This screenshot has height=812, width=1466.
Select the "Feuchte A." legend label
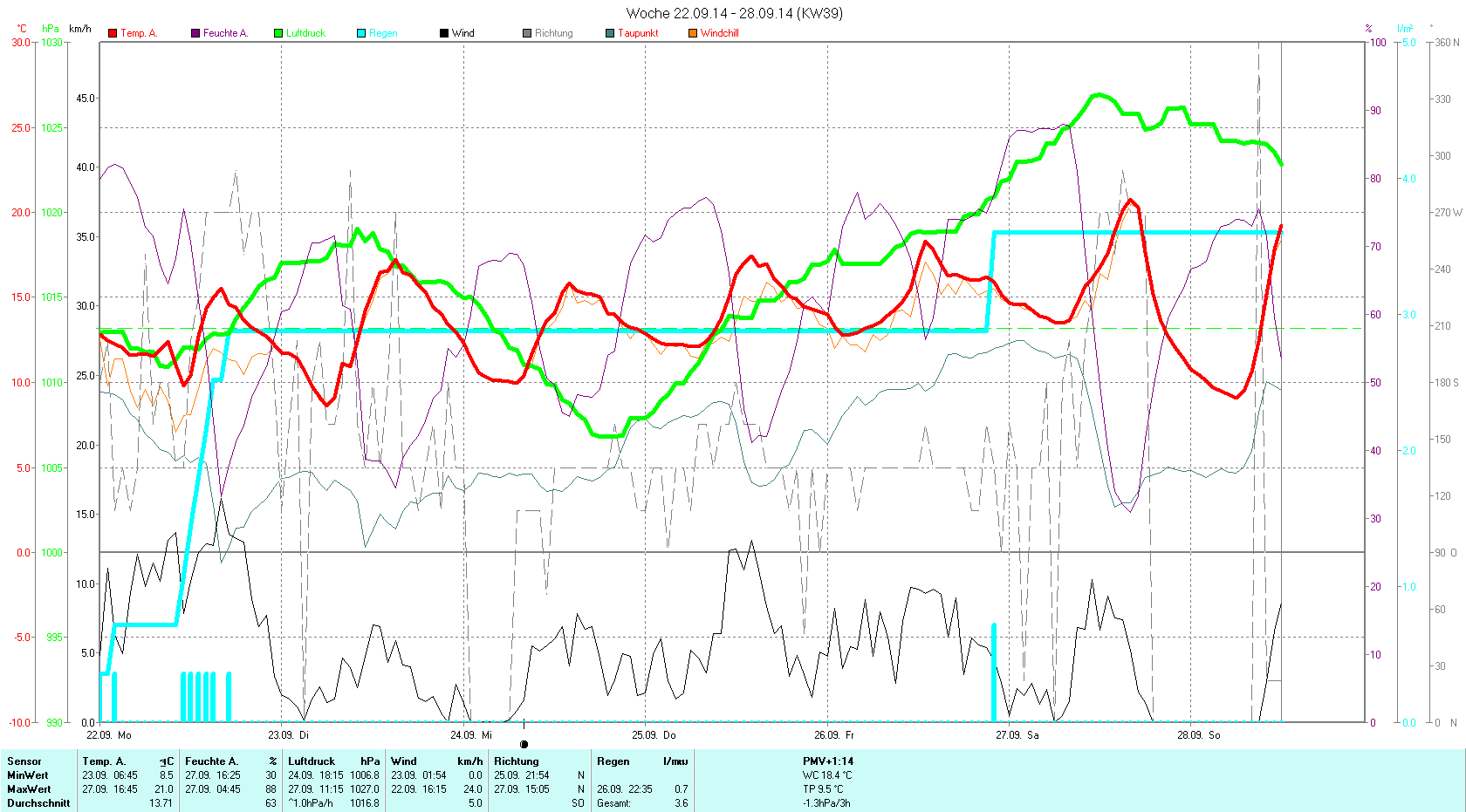coord(226,33)
